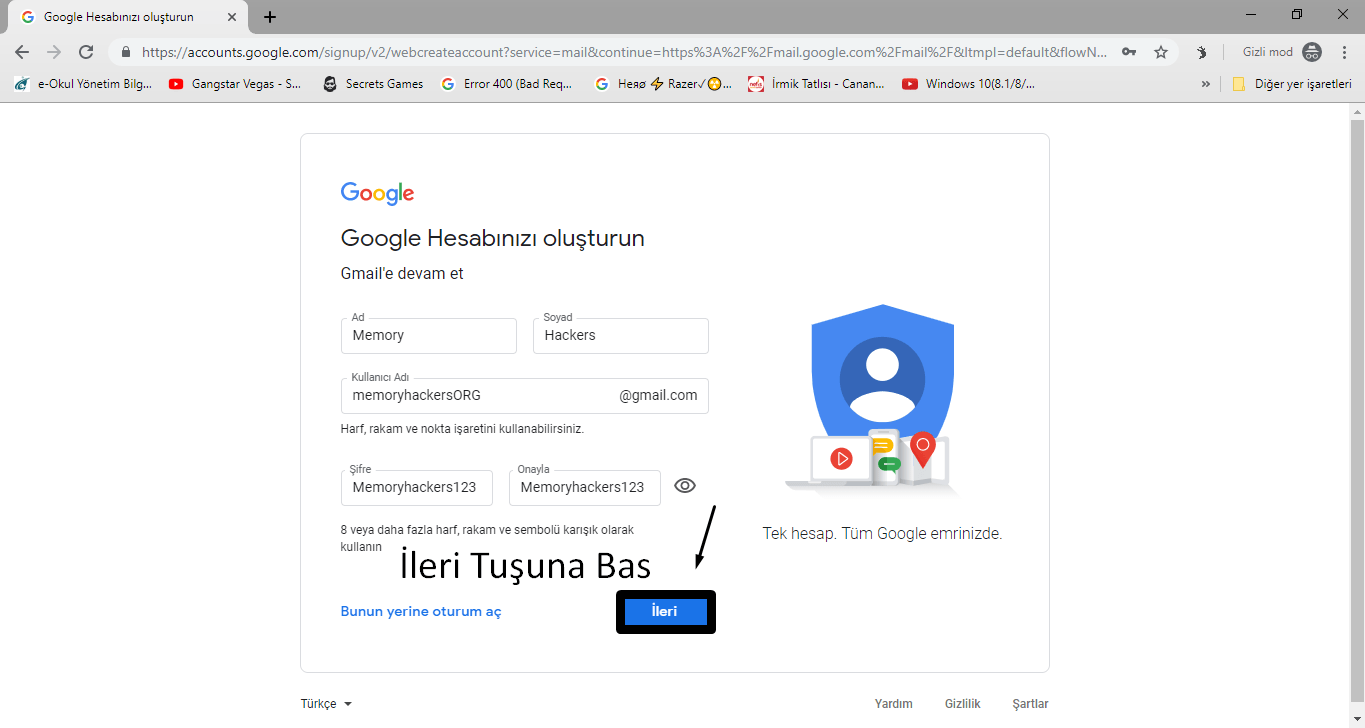Open the Şartlar terms link
The image size is (1365, 728).
(1031, 704)
